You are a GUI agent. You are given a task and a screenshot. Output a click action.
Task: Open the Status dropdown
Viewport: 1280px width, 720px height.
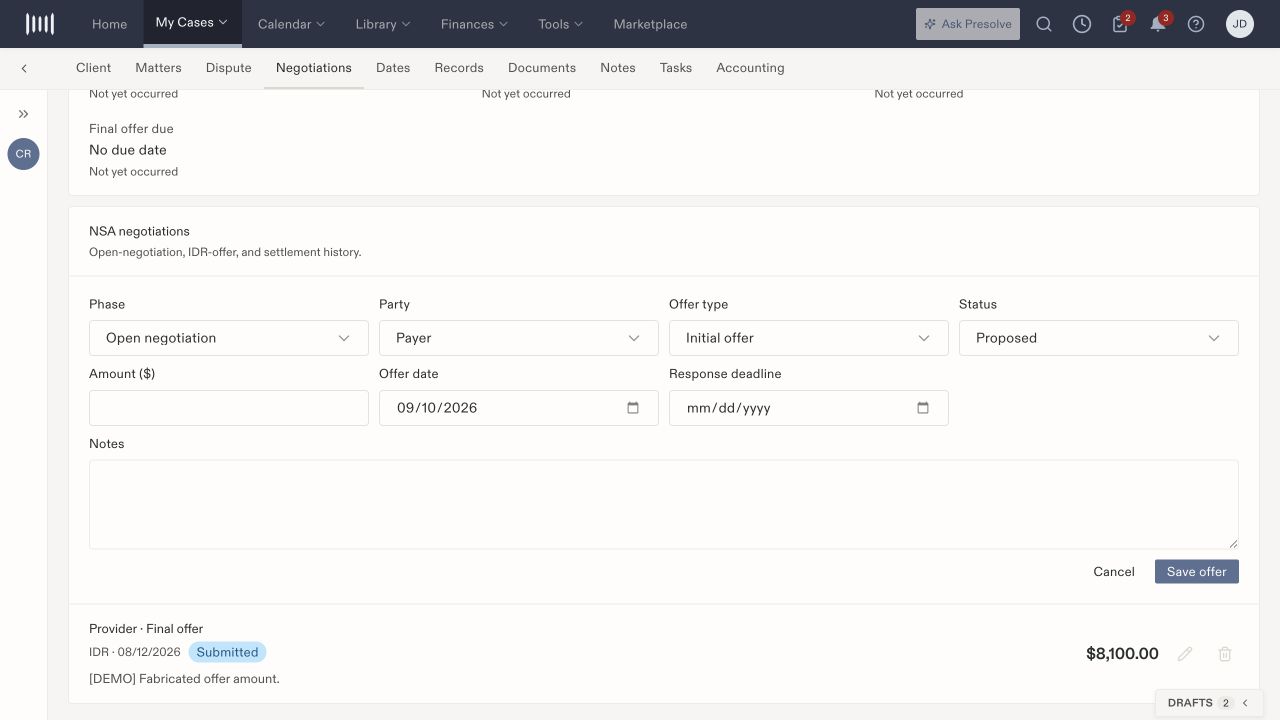pyautogui.click(x=1099, y=338)
